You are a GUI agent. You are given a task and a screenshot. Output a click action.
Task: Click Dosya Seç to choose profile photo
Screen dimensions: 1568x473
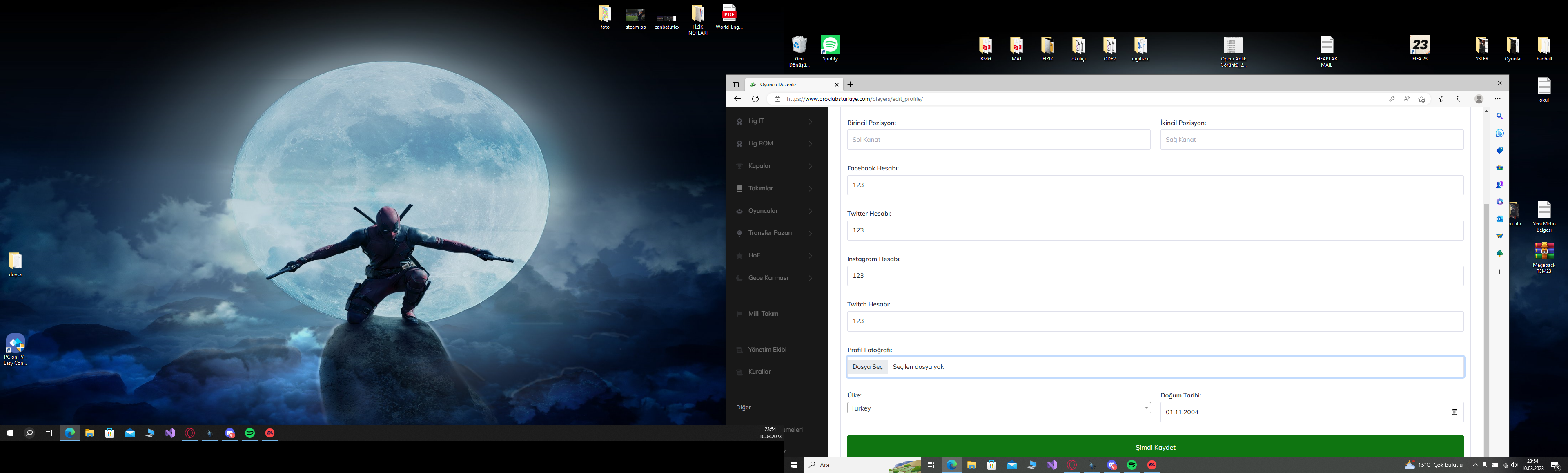(x=867, y=366)
